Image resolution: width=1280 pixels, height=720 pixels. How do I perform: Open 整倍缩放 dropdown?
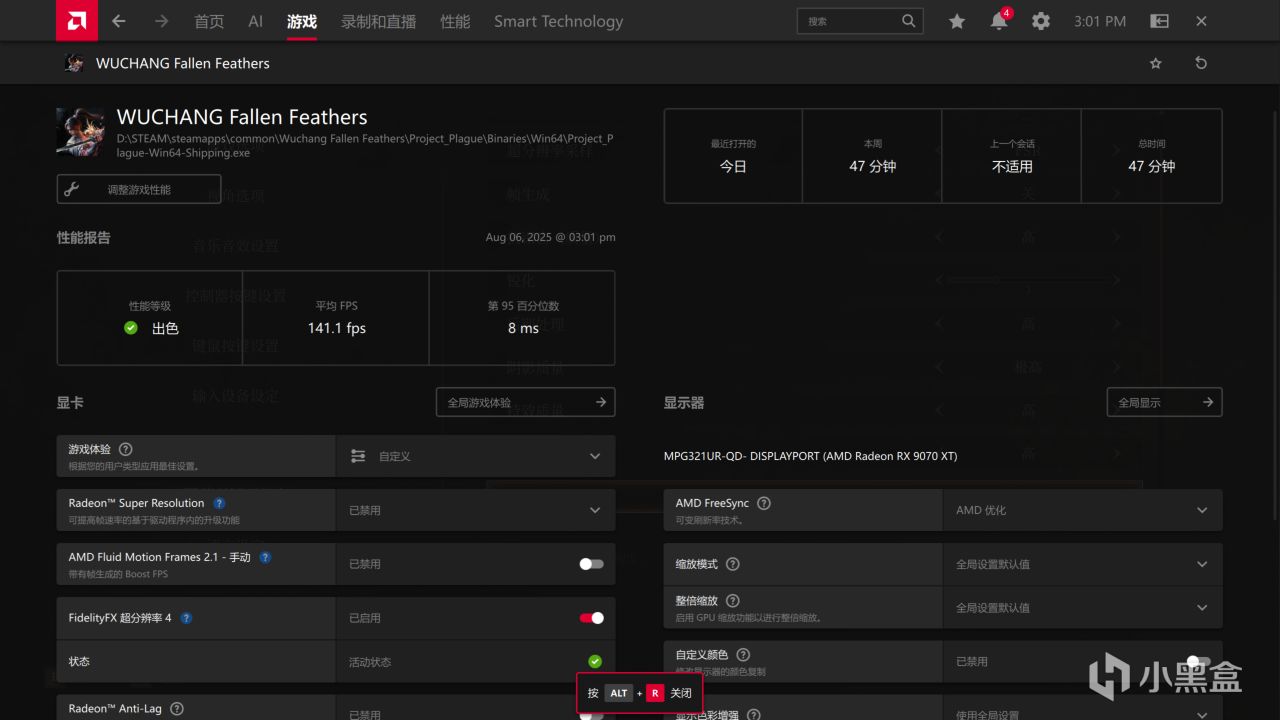point(1083,608)
